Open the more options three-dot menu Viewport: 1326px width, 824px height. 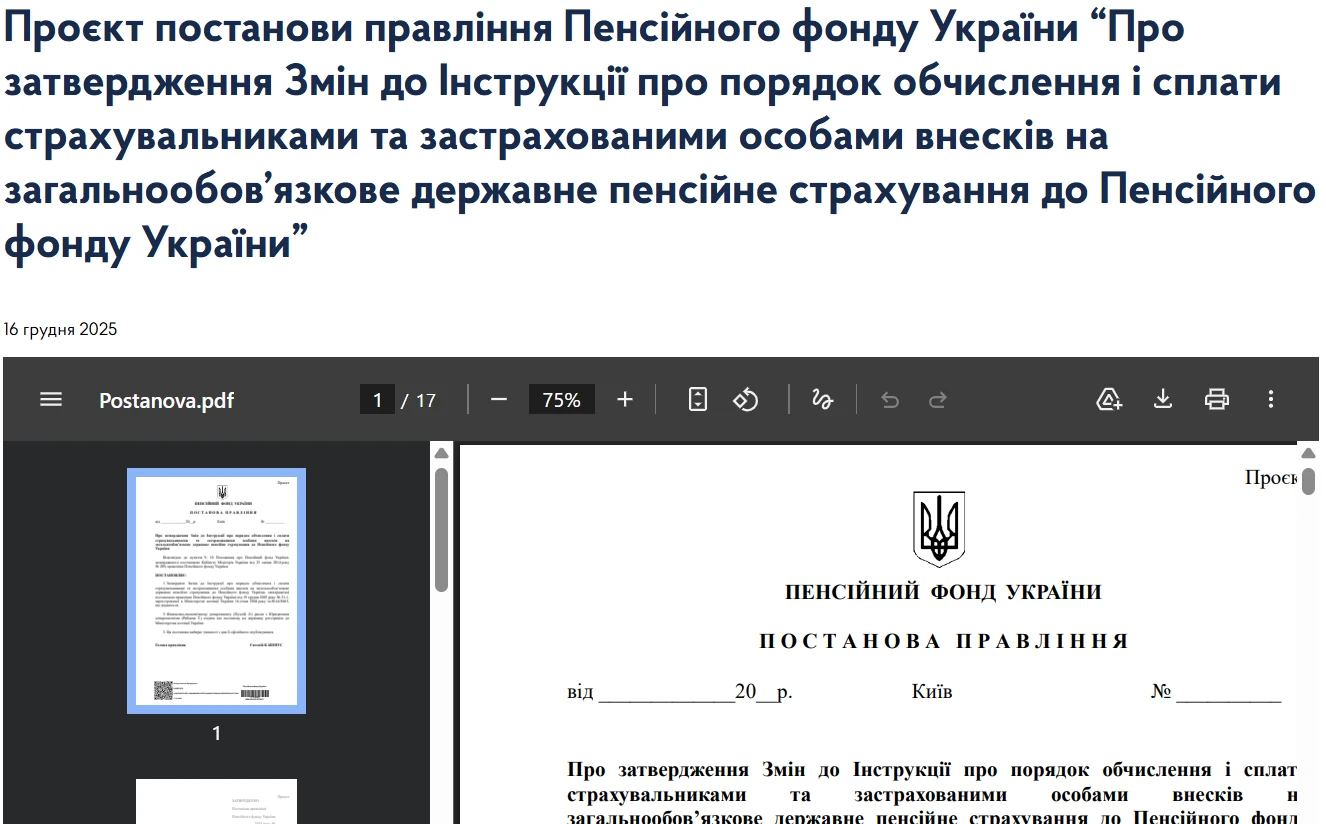pos(1271,398)
